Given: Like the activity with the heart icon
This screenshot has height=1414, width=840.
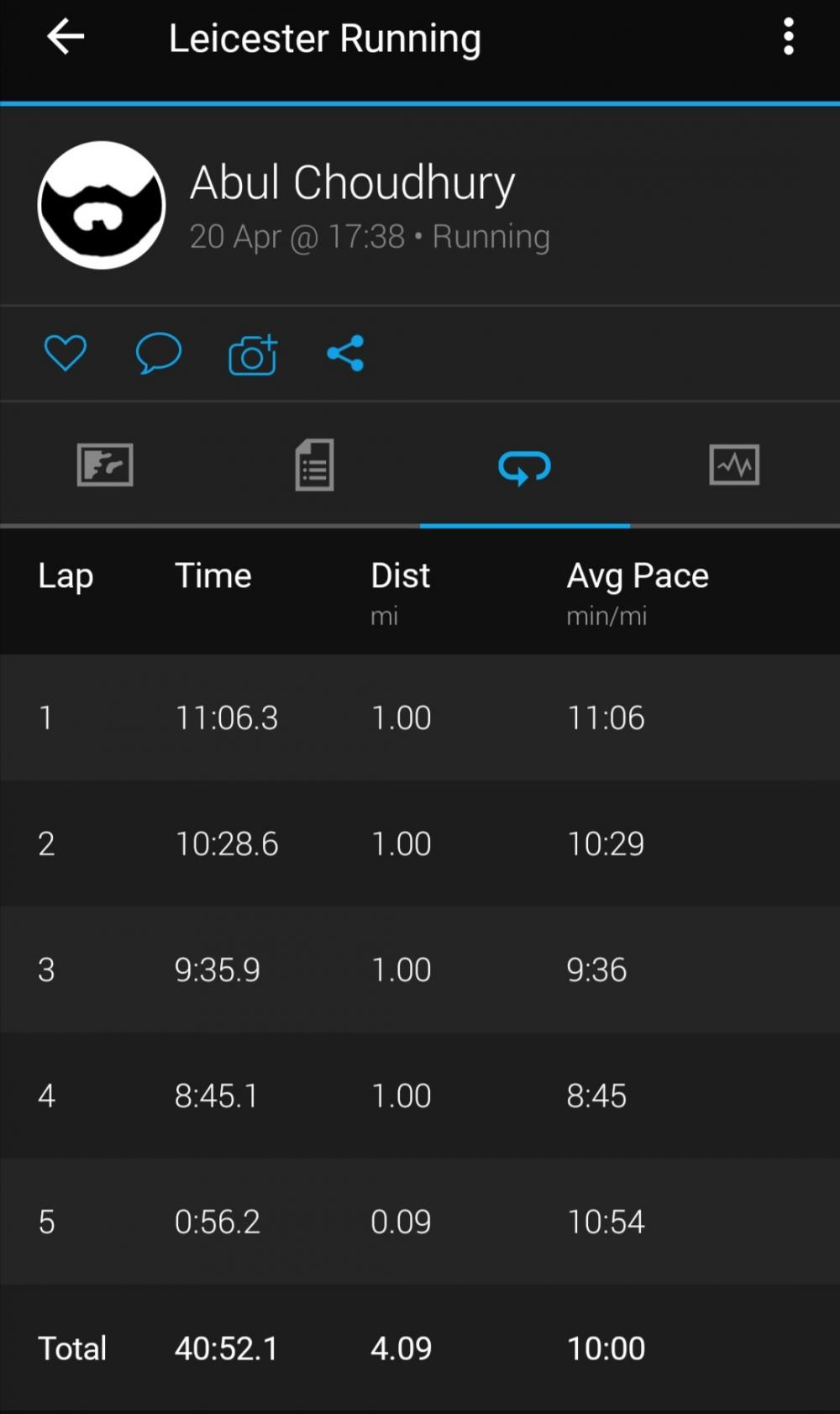Looking at the screenshot, I should (x=66, y=353).
